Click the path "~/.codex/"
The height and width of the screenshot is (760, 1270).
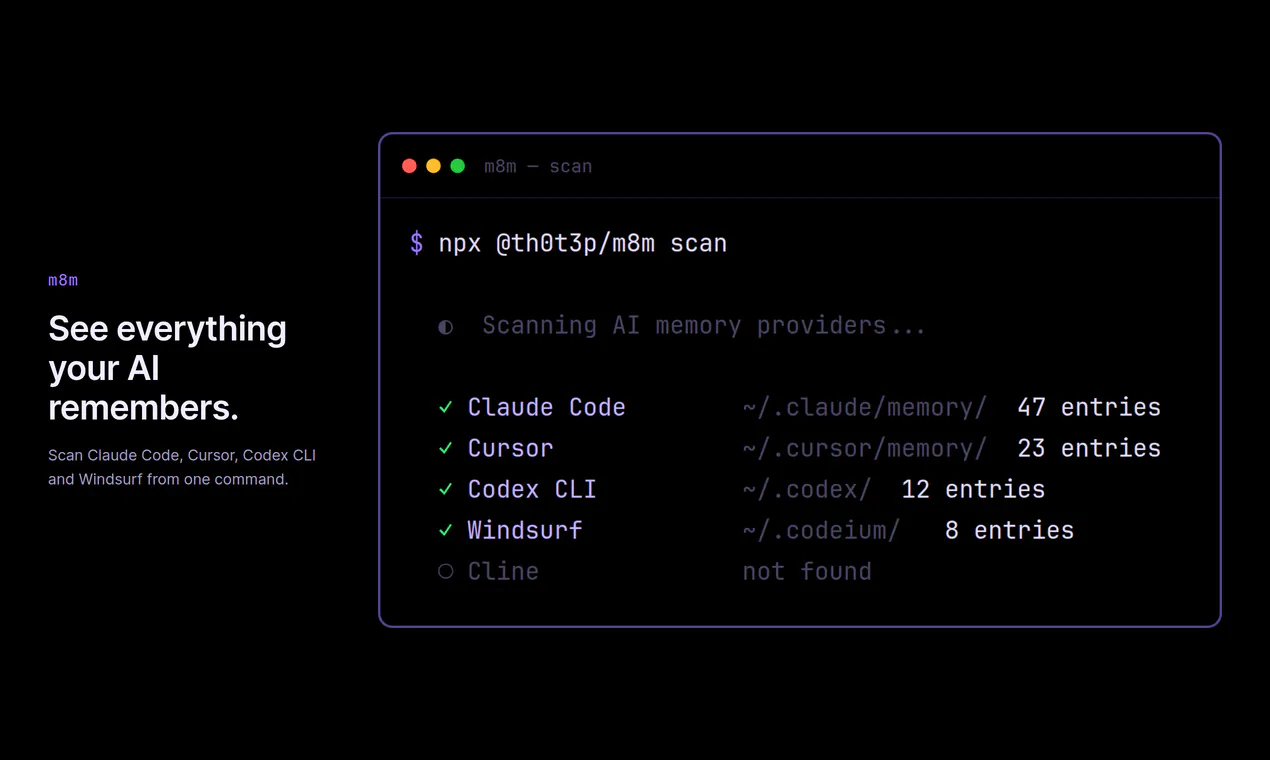pos(807,489)
